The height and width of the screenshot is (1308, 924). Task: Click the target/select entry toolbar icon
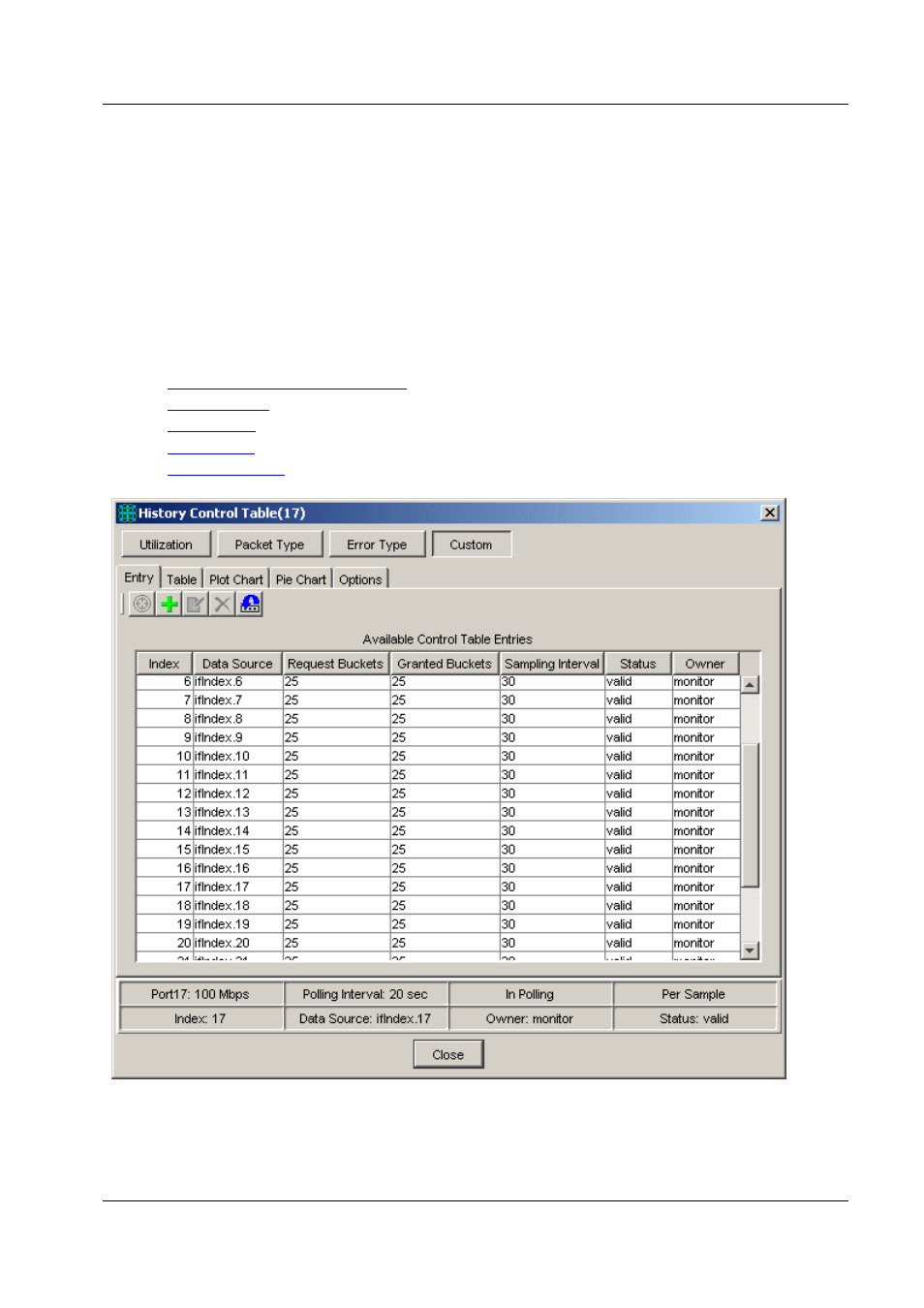[x=142, y=604]
